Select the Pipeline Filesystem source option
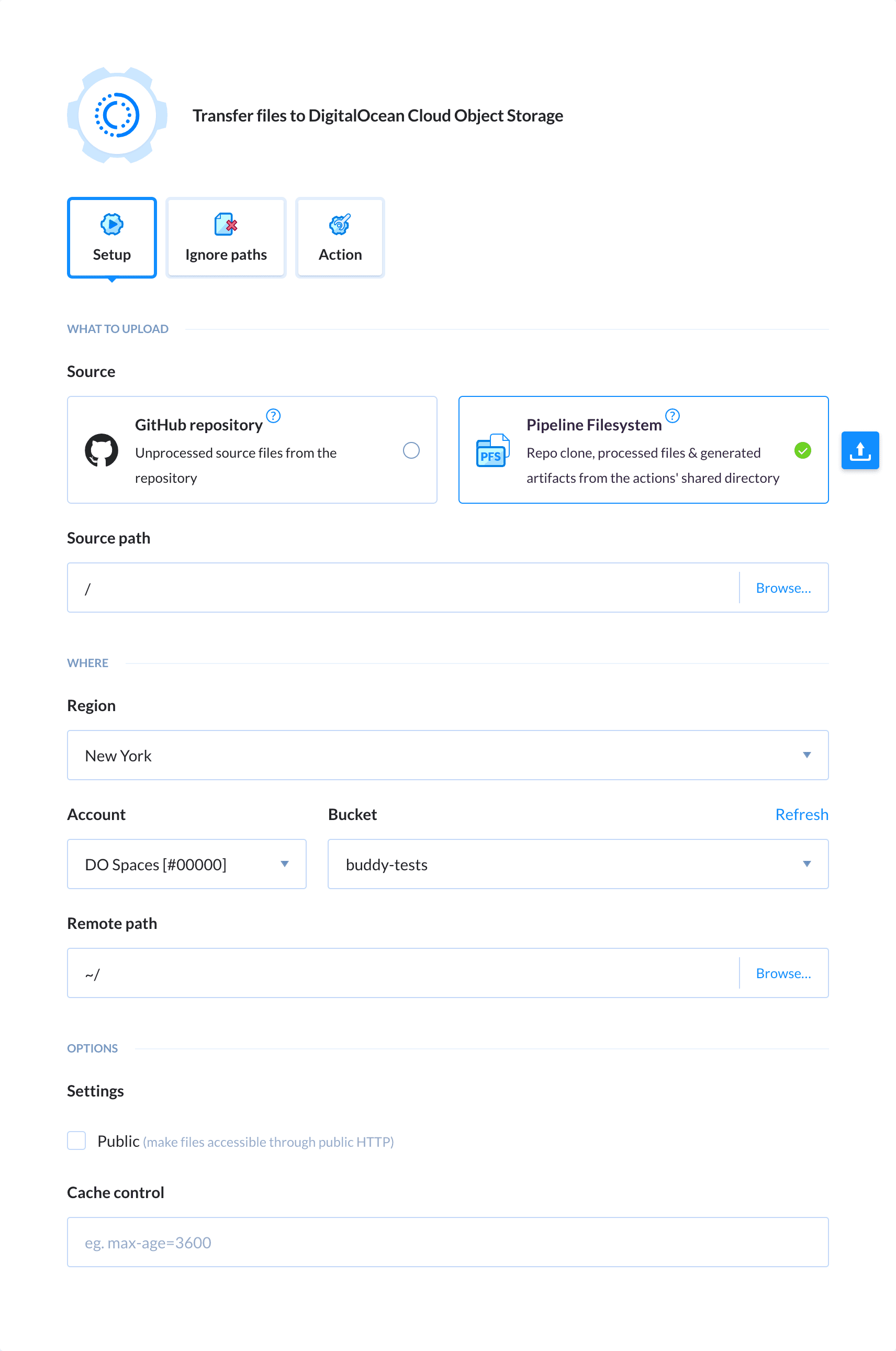Image resolution: width=896 pixels, height=1351 pixels. (x=643, y=450)
